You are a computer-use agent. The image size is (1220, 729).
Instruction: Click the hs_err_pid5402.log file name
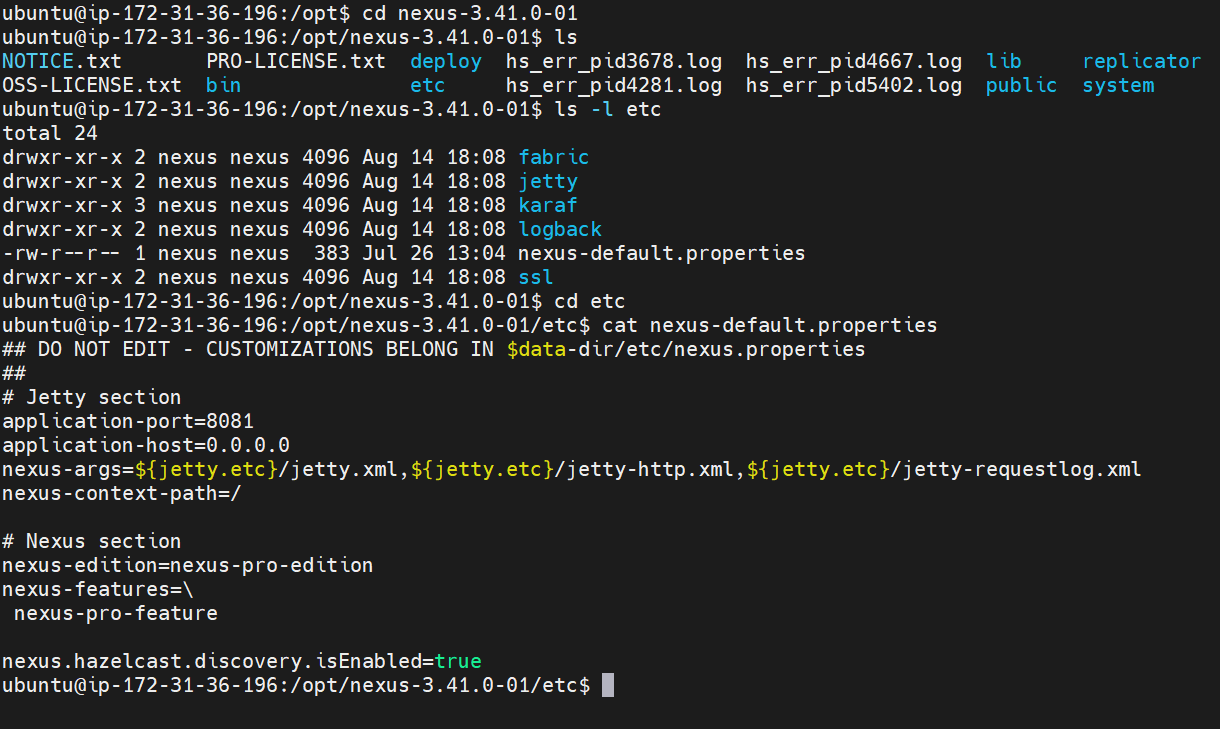point(854,85)
